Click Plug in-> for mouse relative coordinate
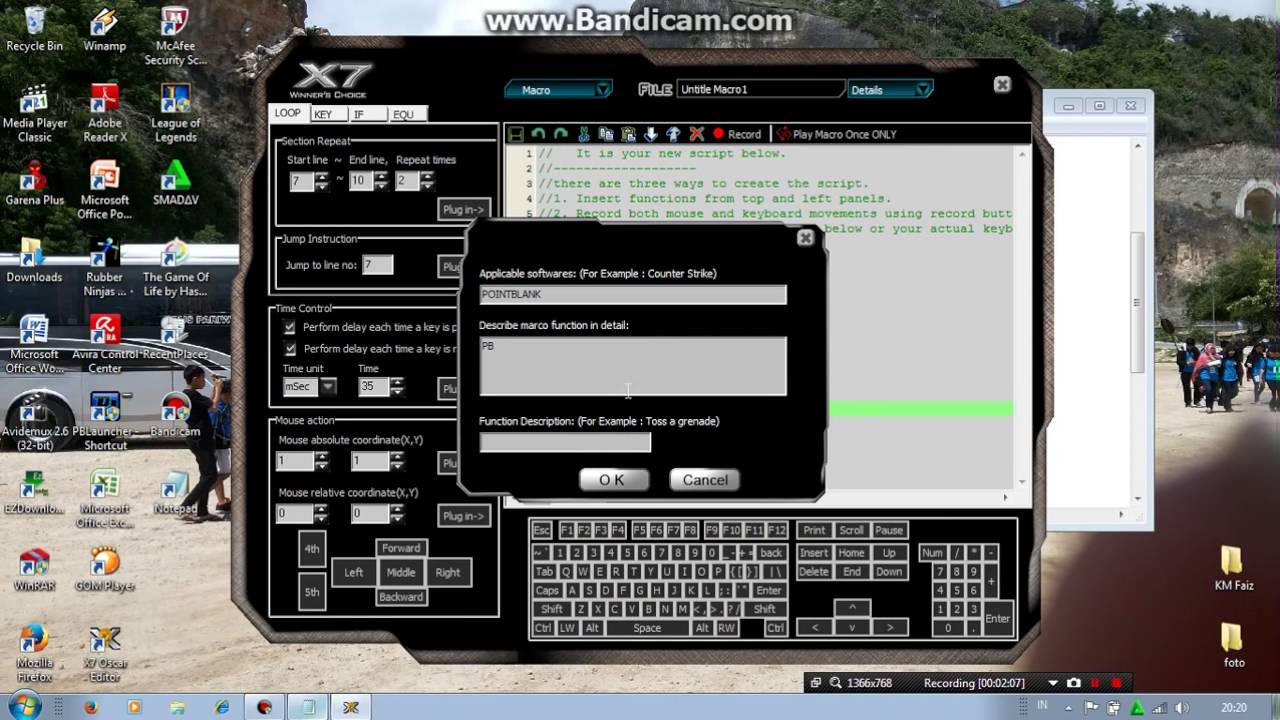The height and width of the screenshot is (720, 1280). click(463, 516)
